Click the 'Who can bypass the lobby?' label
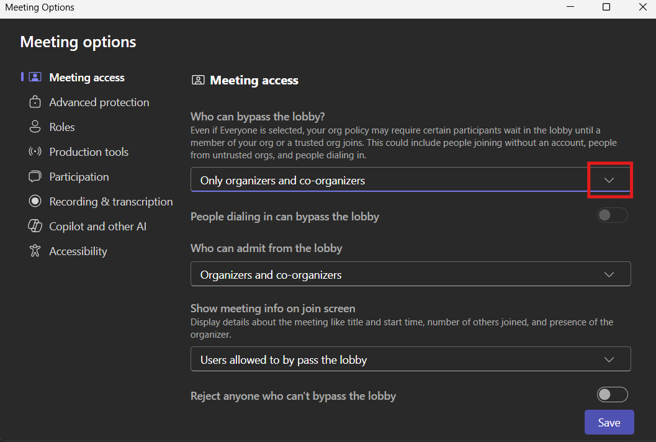The height and width of the screenshot is (442, 656). pyautogui.click(x=258, y=116)
